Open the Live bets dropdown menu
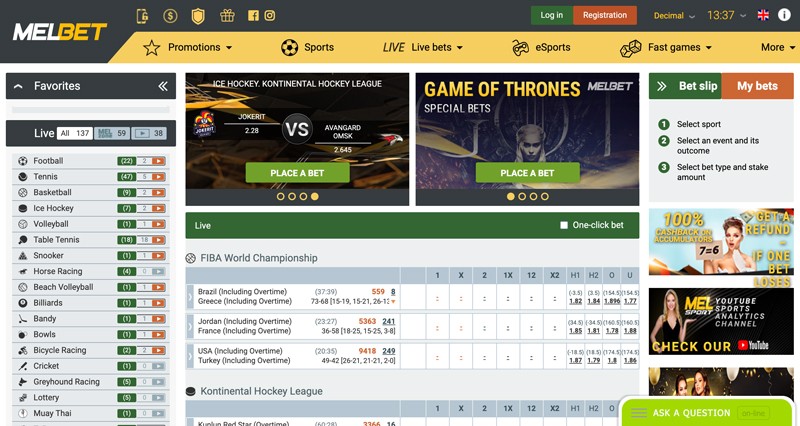Viewport: 800px width, 426px height. tap(423, 47)
